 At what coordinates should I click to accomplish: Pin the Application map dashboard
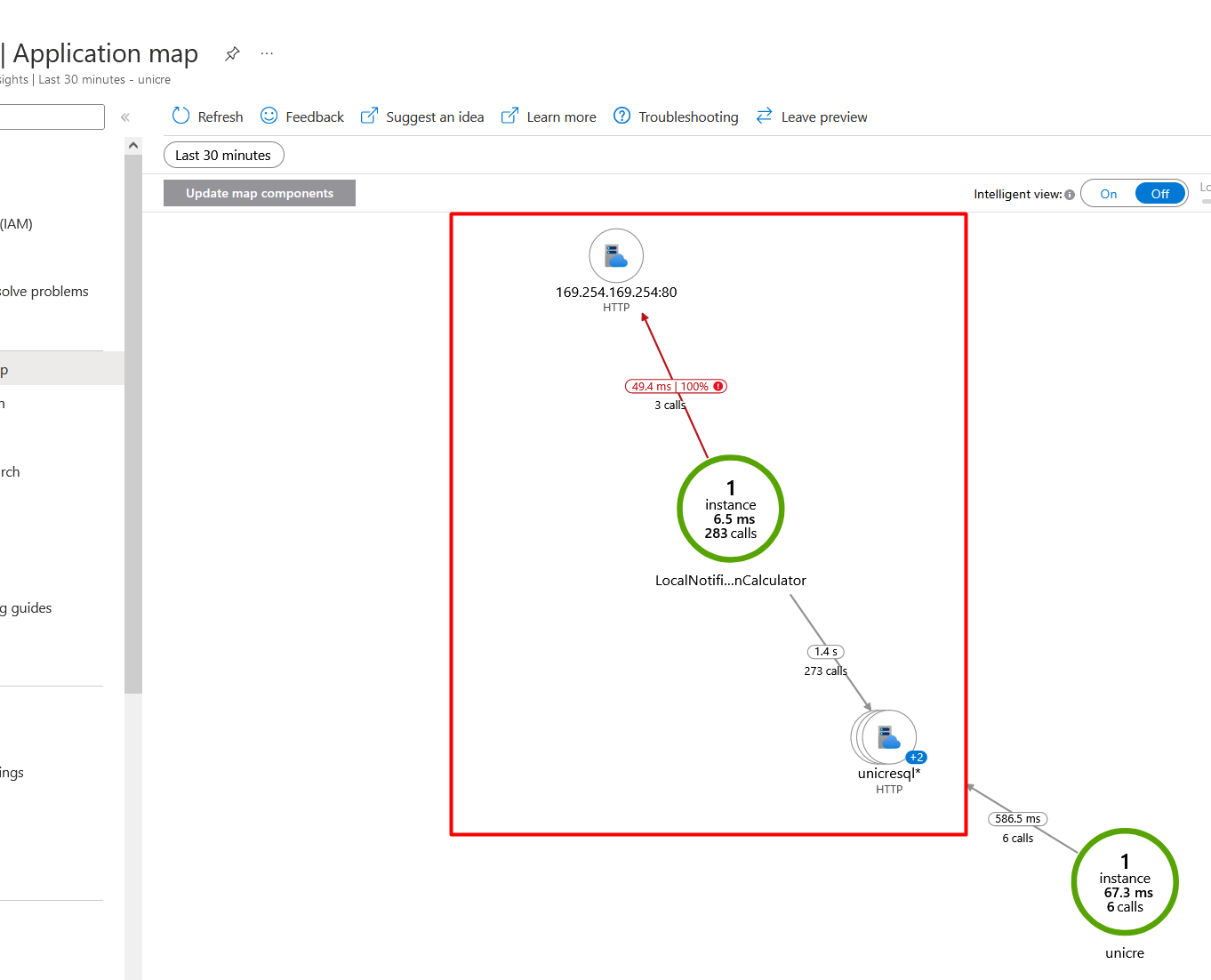pyautogui.click(x=232, y=53)
